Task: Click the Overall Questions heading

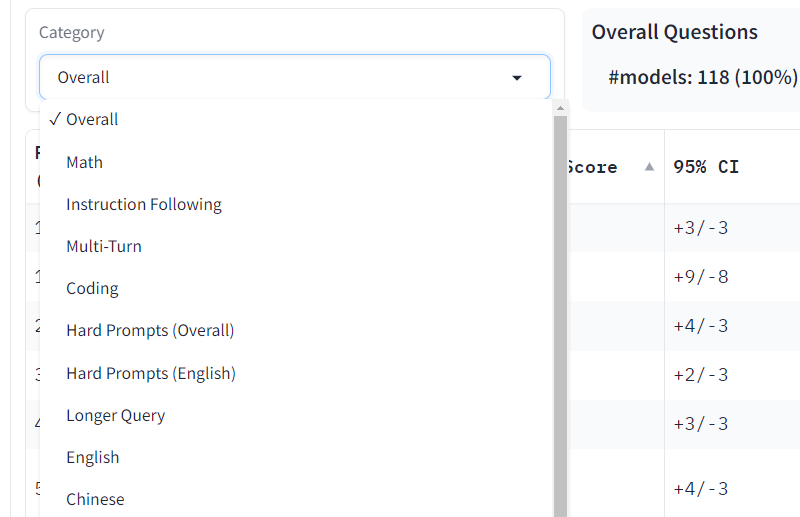Action: (x=675, y=32)
